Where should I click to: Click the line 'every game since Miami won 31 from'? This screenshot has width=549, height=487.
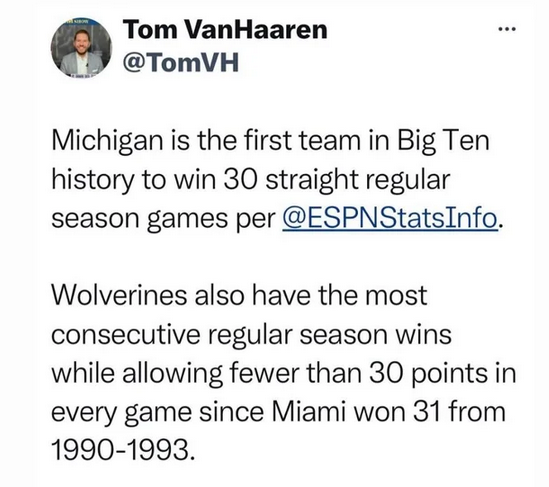pyautogui.click(x=279, y=413)
